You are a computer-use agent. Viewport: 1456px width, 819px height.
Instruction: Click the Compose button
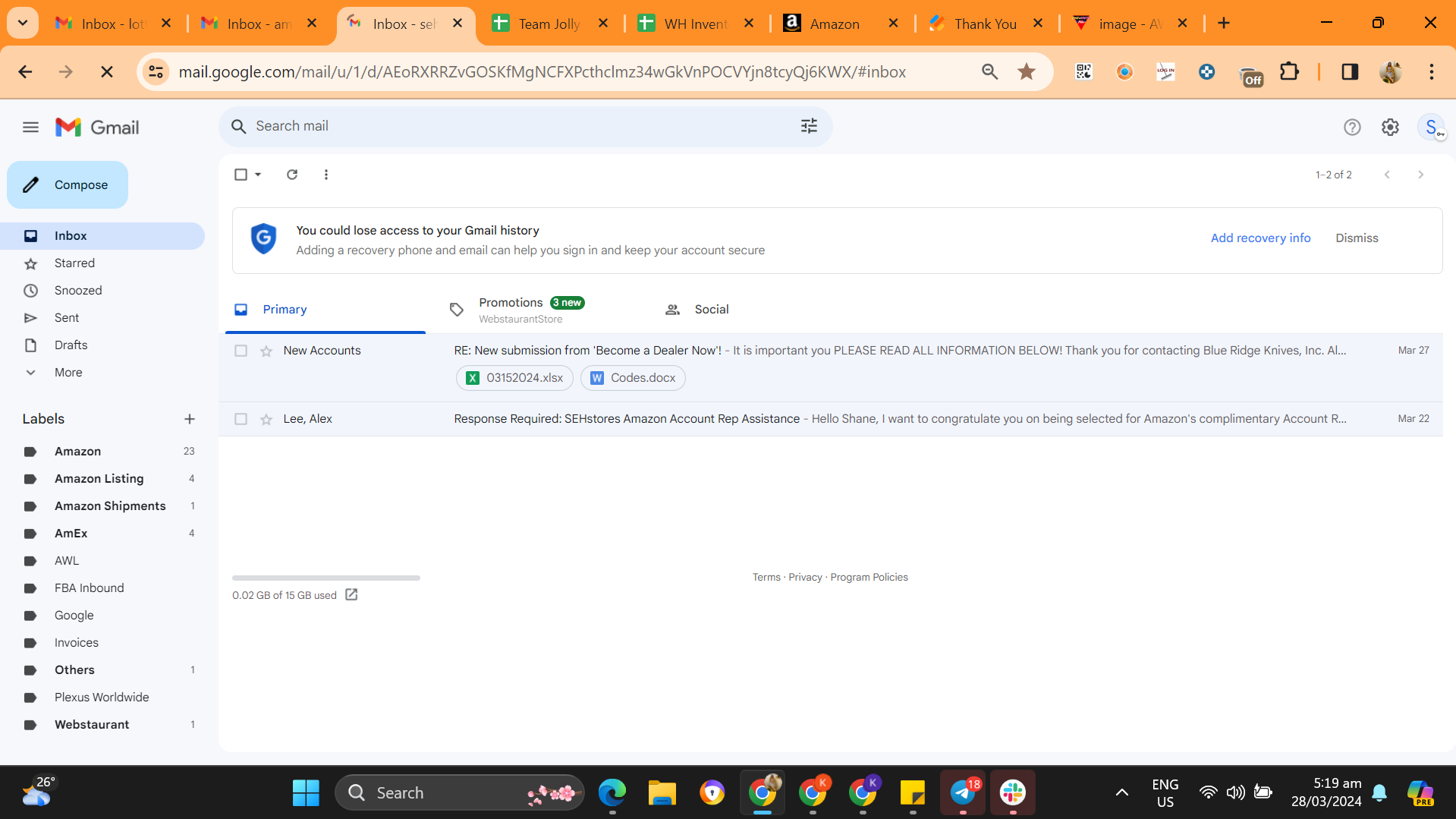coord(68,185)
